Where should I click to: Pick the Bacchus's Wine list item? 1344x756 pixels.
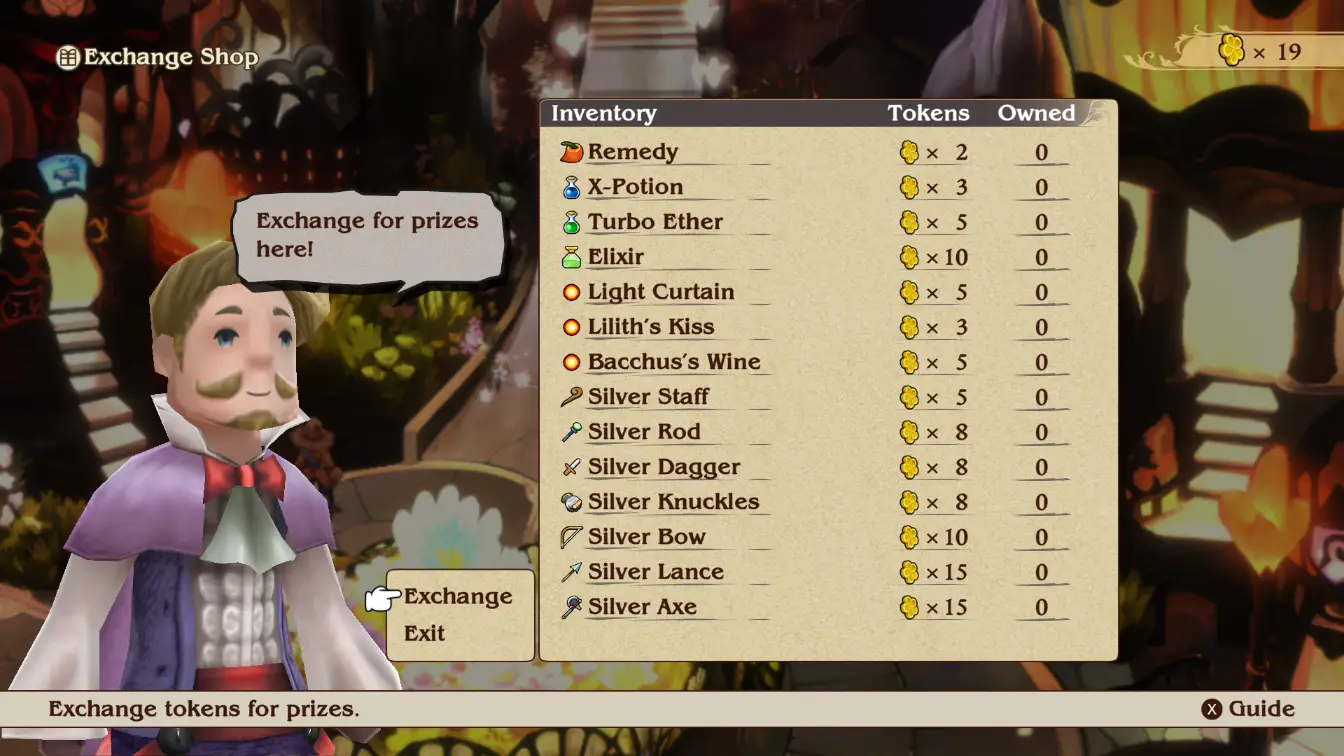814,362
